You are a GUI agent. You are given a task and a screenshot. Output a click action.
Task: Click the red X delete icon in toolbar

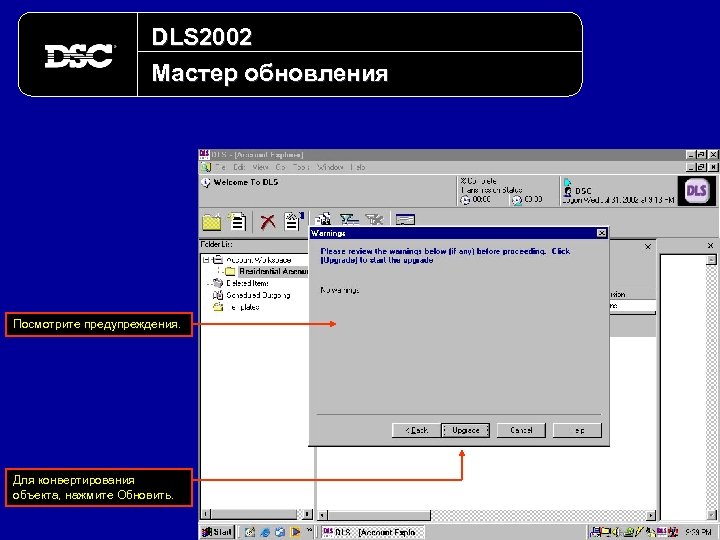268,222
